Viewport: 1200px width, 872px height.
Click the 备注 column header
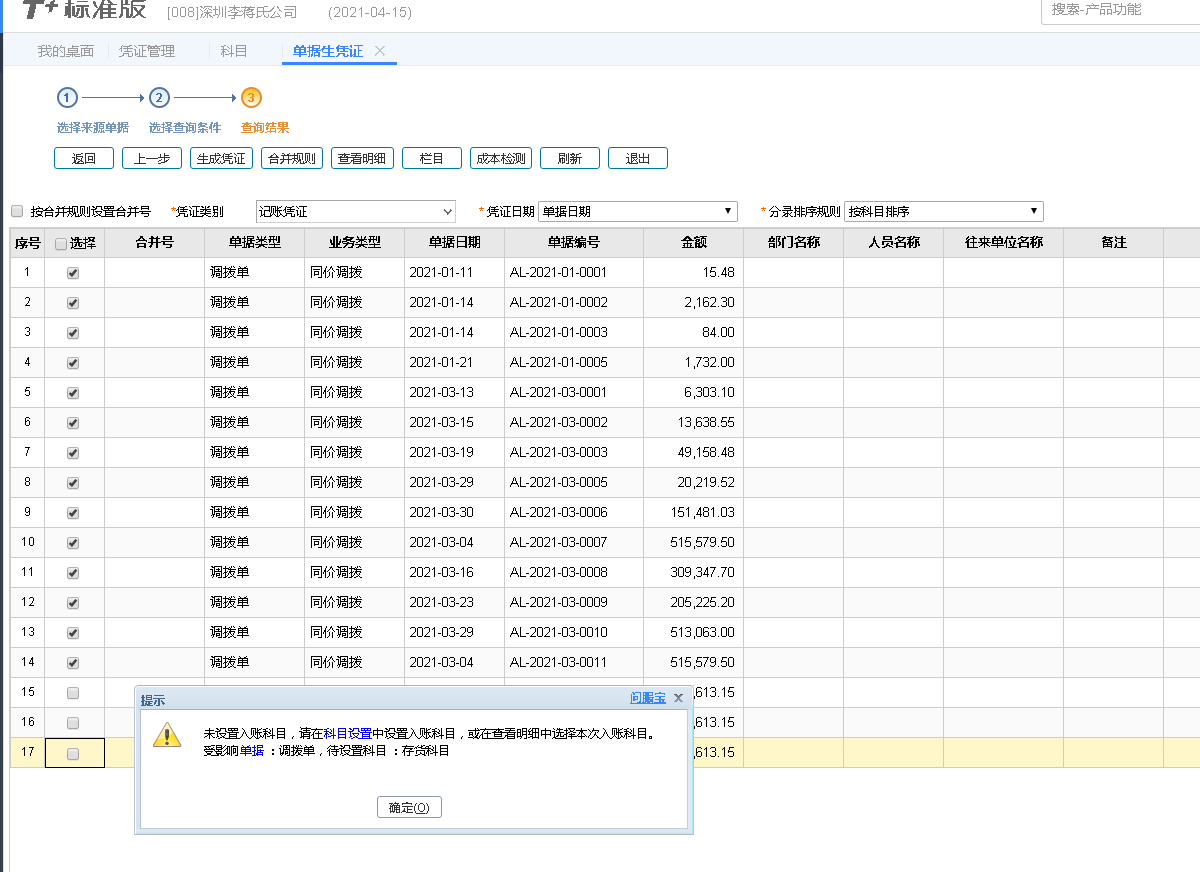(1114, 243)
